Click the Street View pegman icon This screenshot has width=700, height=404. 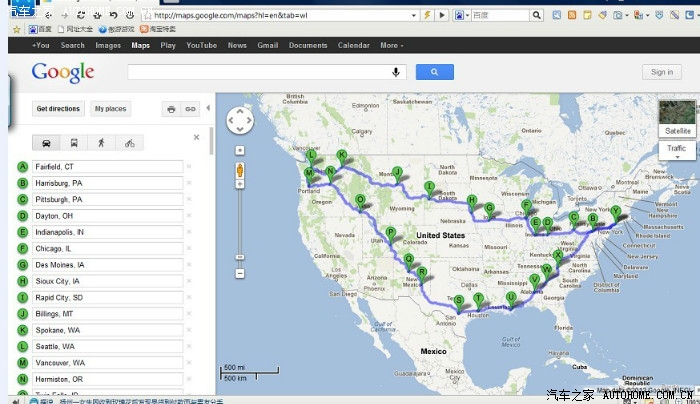240,171
